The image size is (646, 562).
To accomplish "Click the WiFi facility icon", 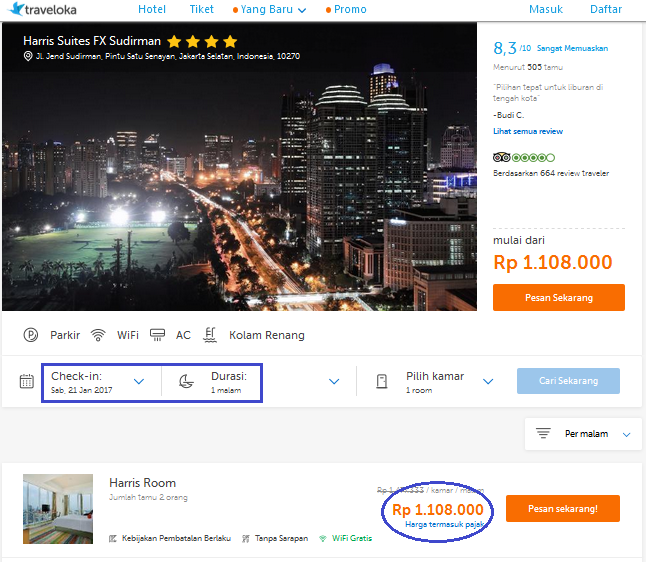I will (98, 335).
